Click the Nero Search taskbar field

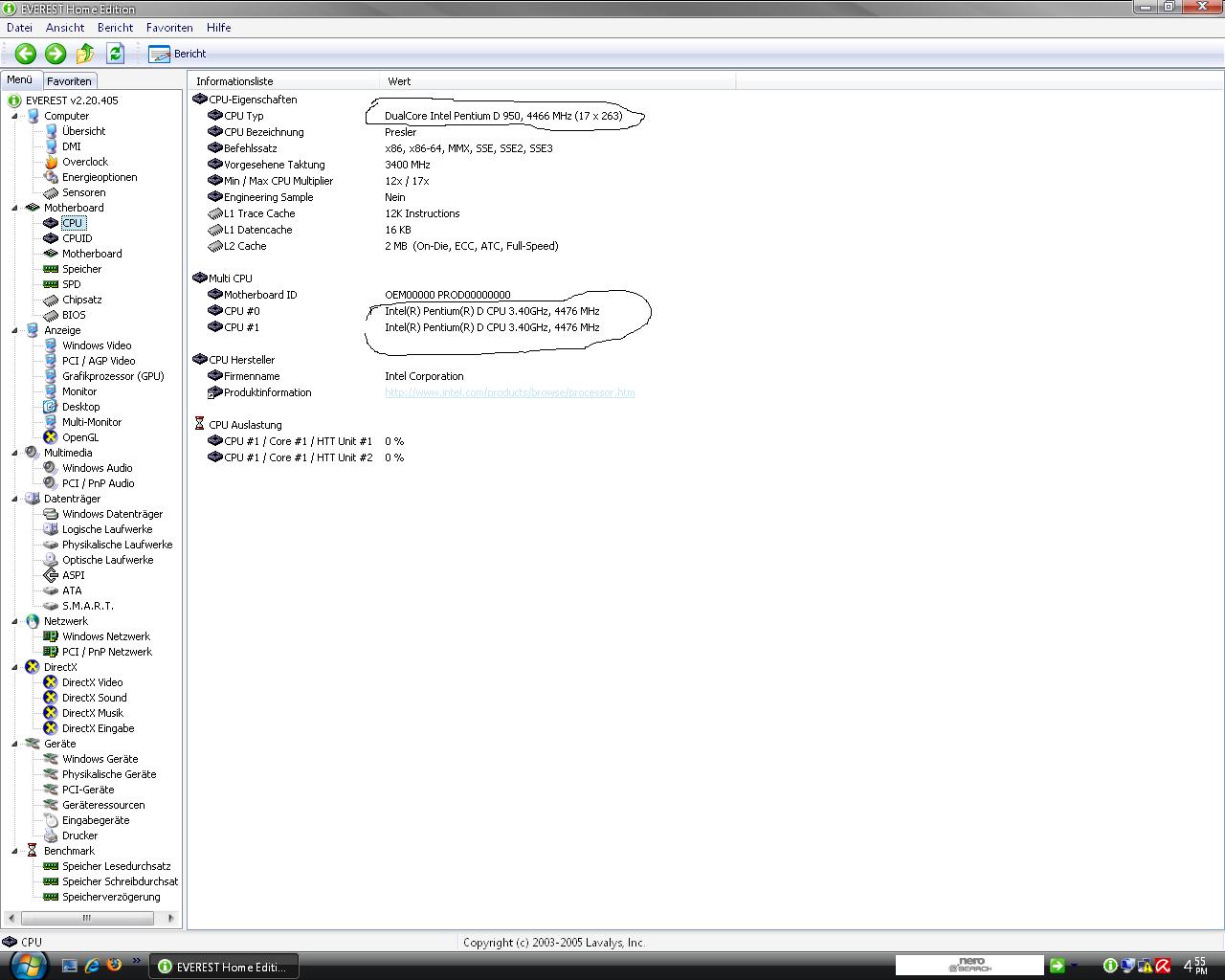pyautogui.click(x=969, y=966)
